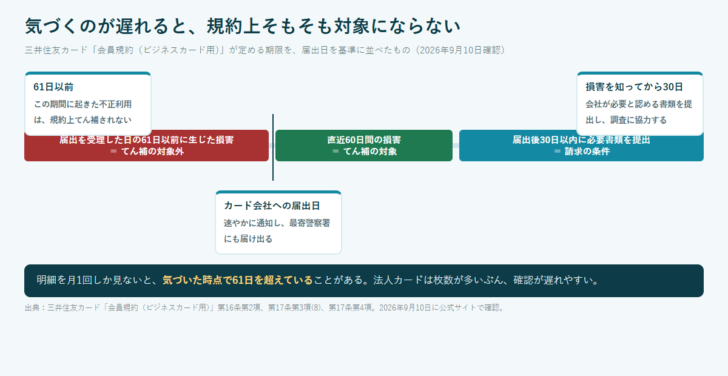
Task: Select the banner sentence 法人カードは枚数が多いぶん、確認が遅れやすい
Action: 486,280
